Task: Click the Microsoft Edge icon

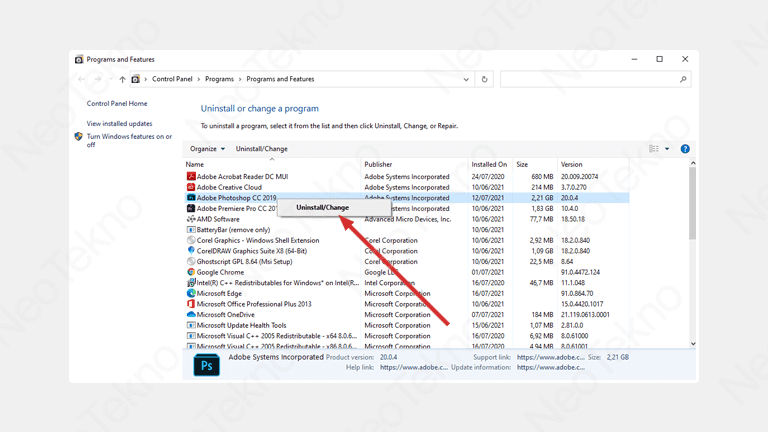Action: 191,293
